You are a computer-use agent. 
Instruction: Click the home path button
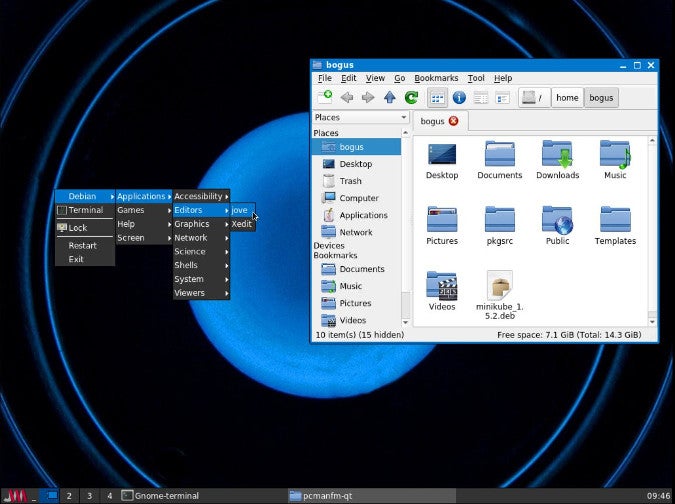(x=567, y=97)
